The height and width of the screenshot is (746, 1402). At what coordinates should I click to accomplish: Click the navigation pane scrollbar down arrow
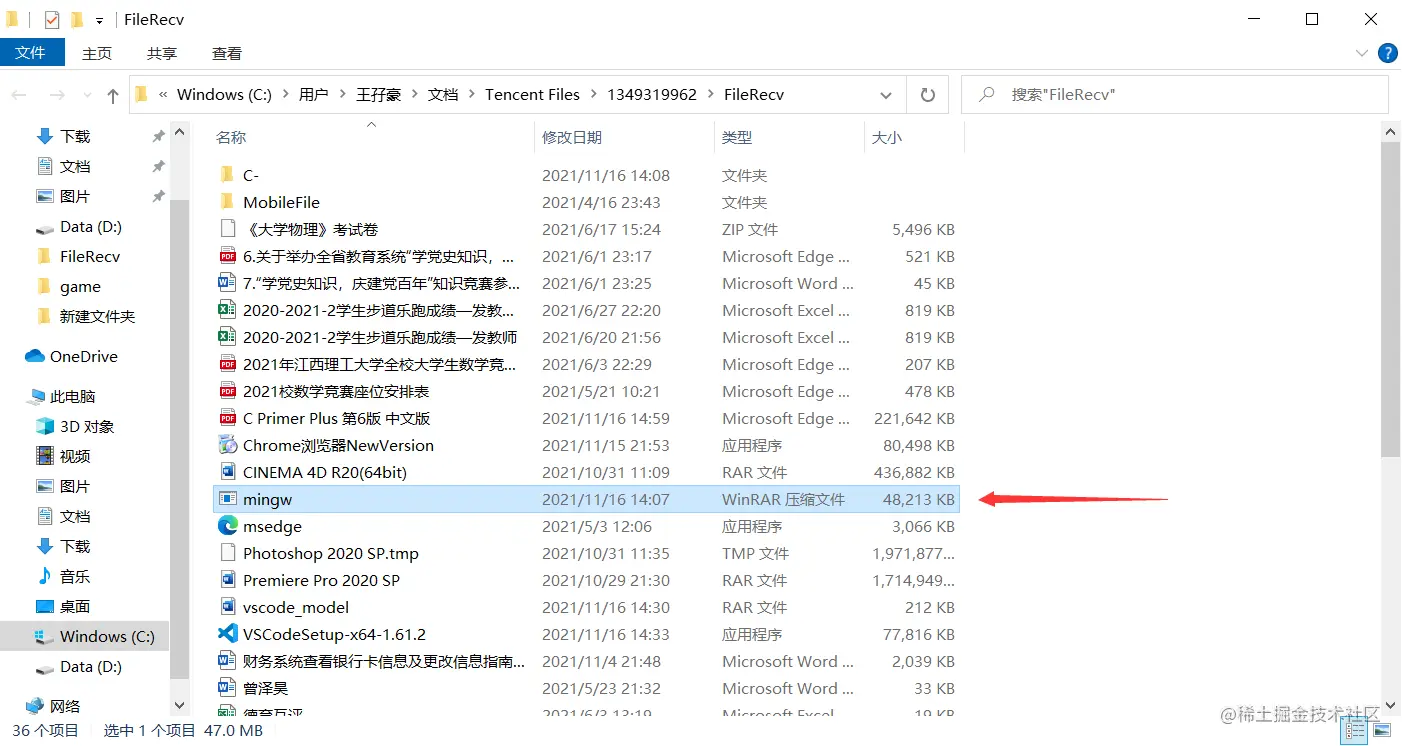180,707
